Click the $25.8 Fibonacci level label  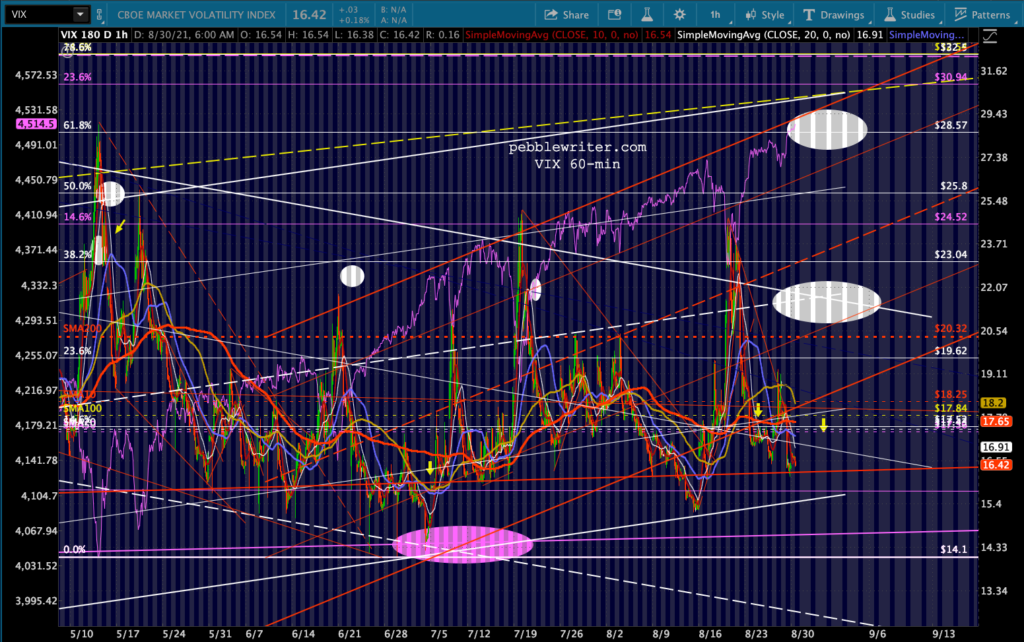(953, 186)
